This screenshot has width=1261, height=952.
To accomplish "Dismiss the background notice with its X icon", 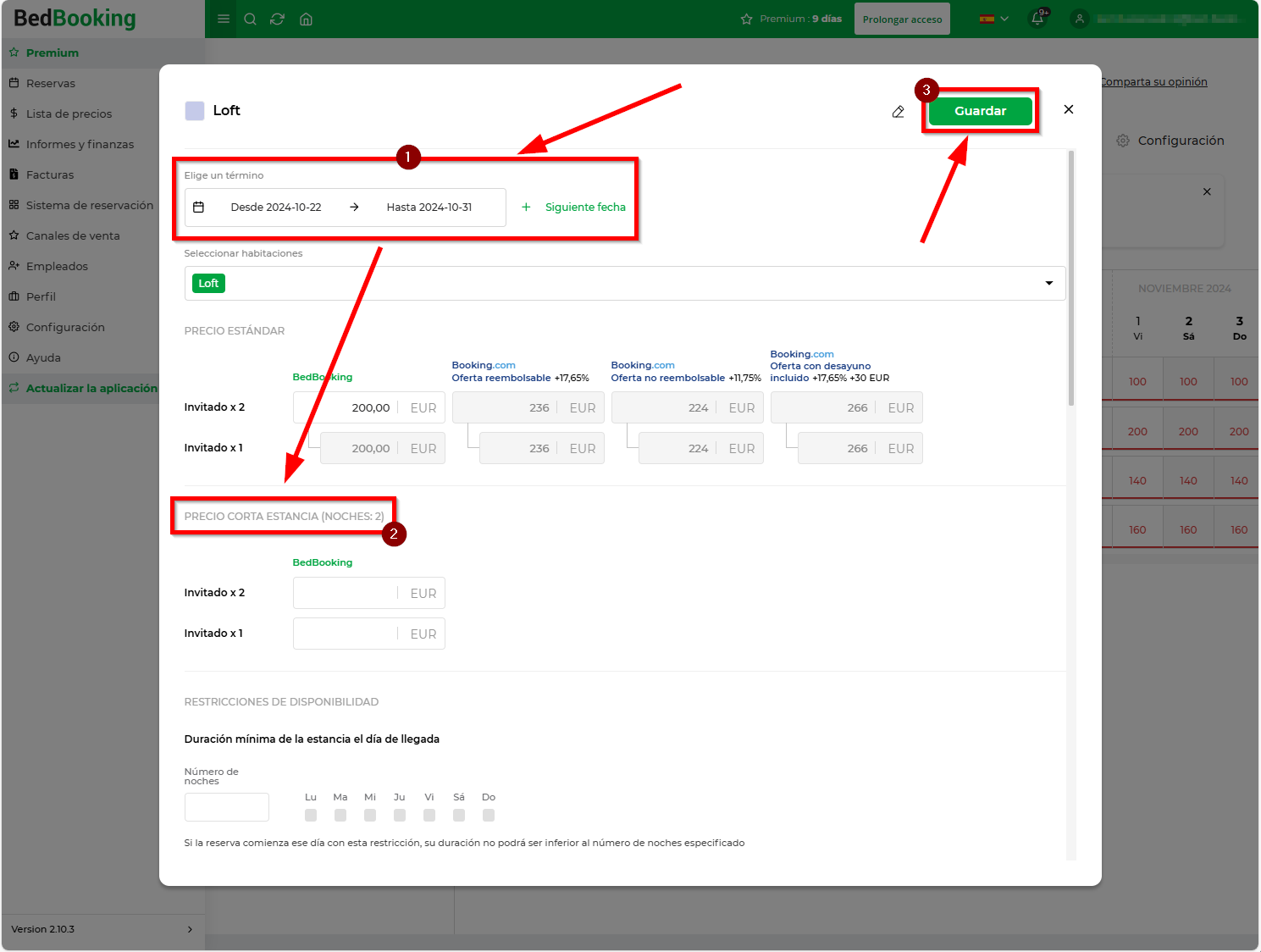I will 1207,191.
